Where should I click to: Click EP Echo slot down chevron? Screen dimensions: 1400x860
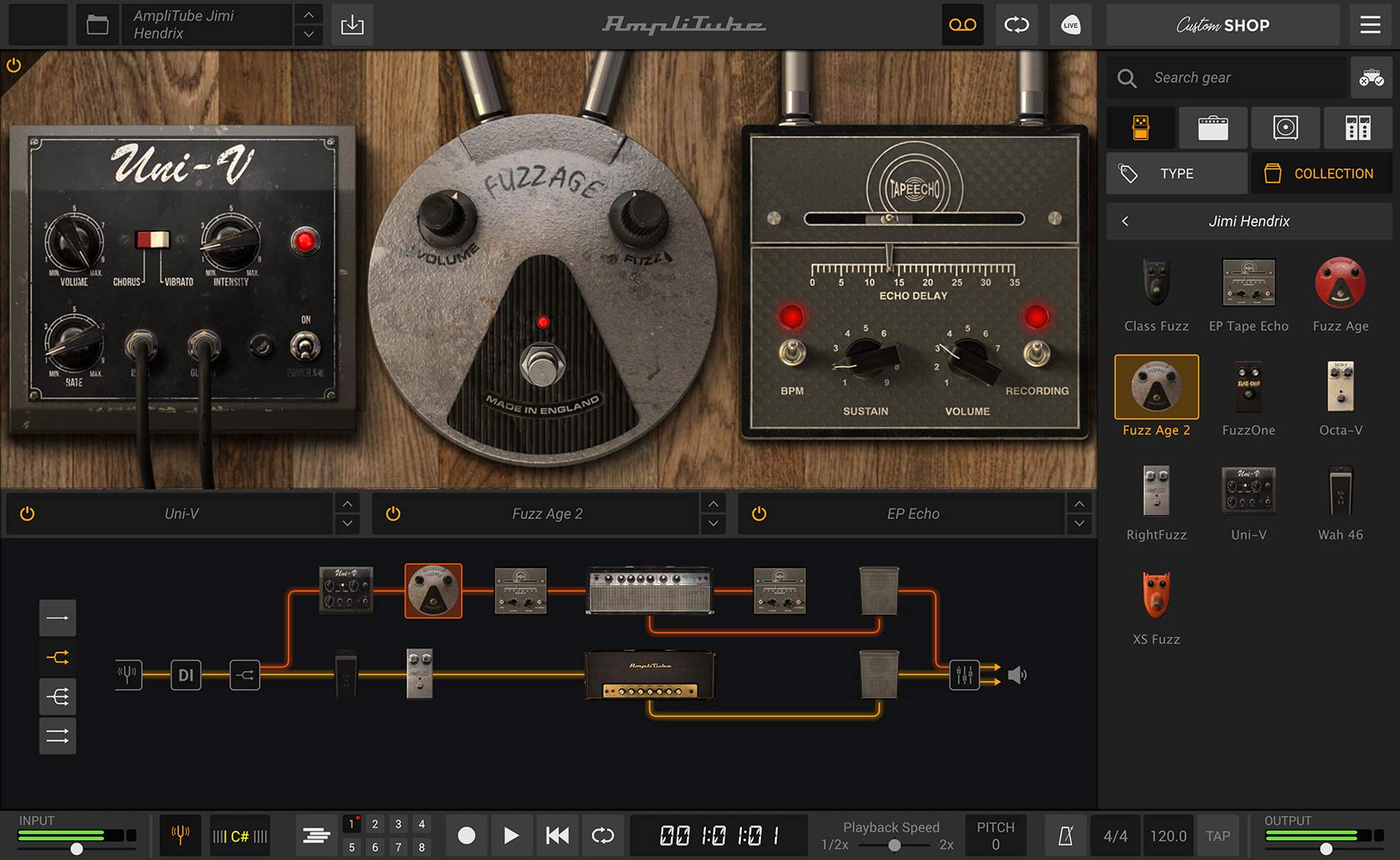pyautogui.click(x=1079, y=523)
